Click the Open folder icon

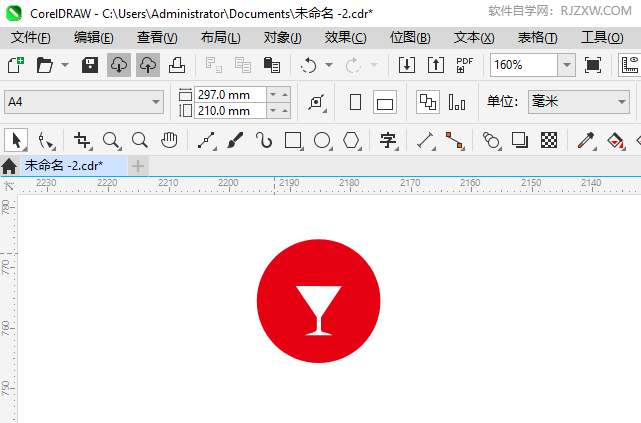tap(45, 65)
